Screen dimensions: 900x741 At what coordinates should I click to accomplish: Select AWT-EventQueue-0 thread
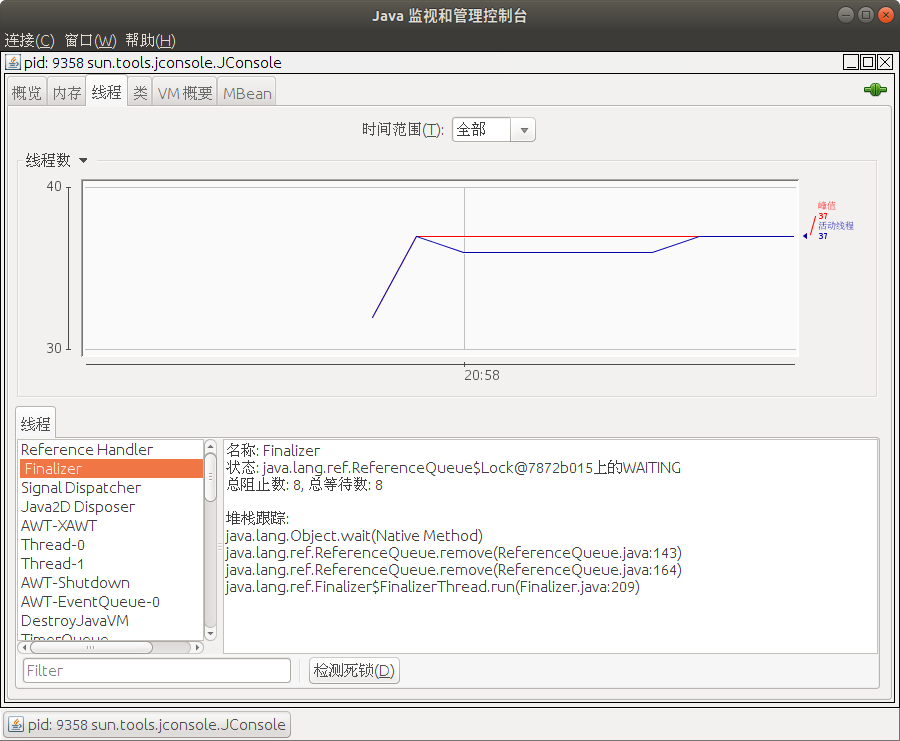coord(111,601)
